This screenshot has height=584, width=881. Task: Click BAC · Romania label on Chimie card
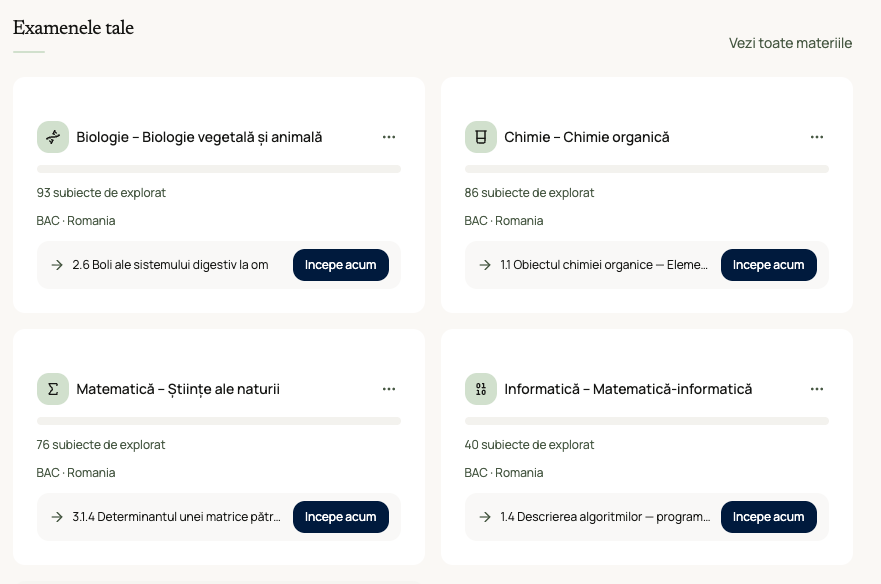[x=504, y=221]
